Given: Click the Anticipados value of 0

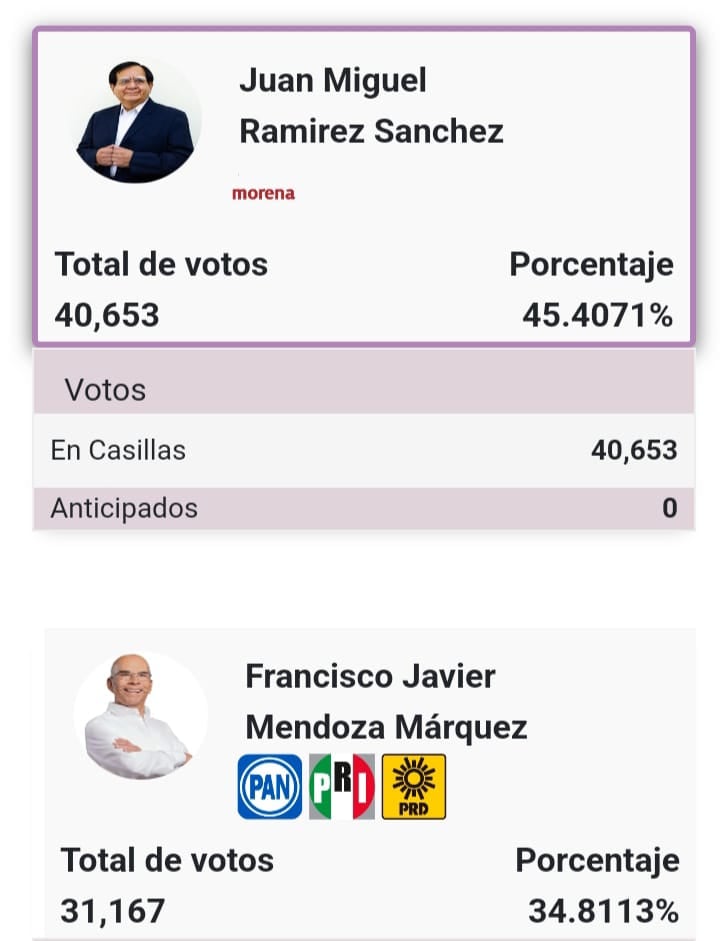Looking at the screenshot, I should tap(669, 508).
